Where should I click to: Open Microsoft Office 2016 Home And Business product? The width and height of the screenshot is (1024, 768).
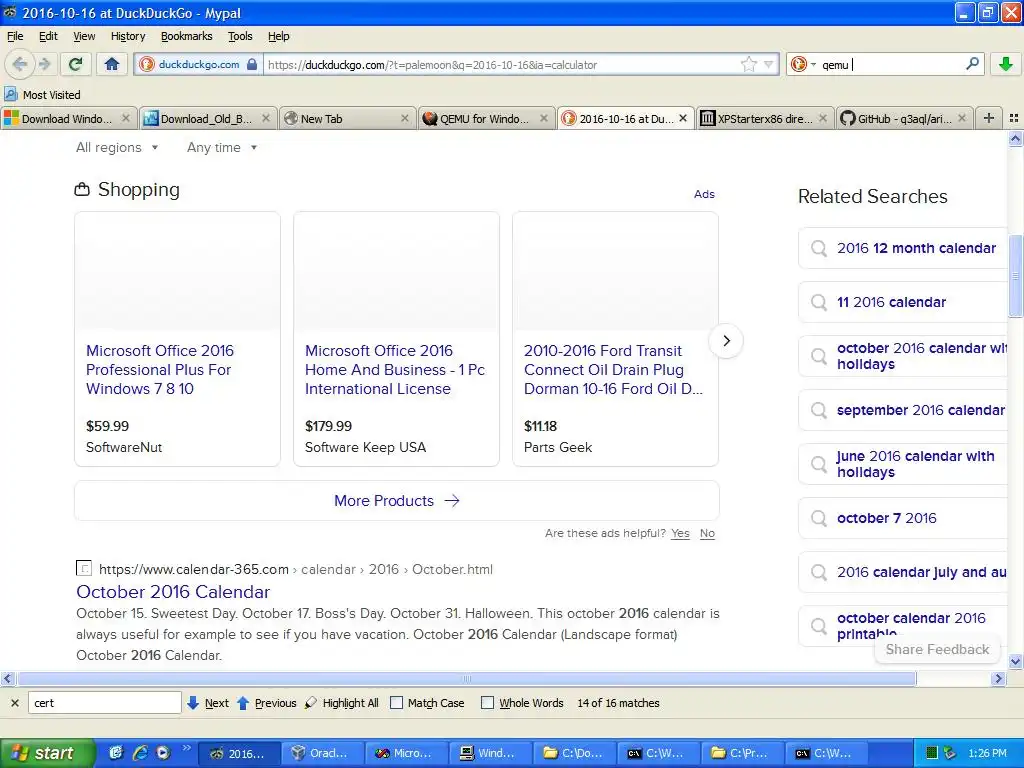click(x=394, y=370)
